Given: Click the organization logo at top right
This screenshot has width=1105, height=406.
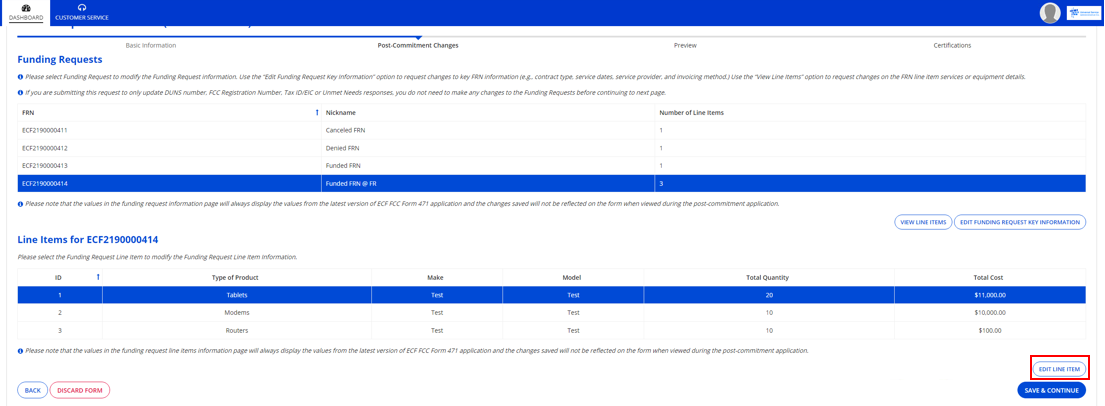Looking at the screenshot, I should point(1083,13).
